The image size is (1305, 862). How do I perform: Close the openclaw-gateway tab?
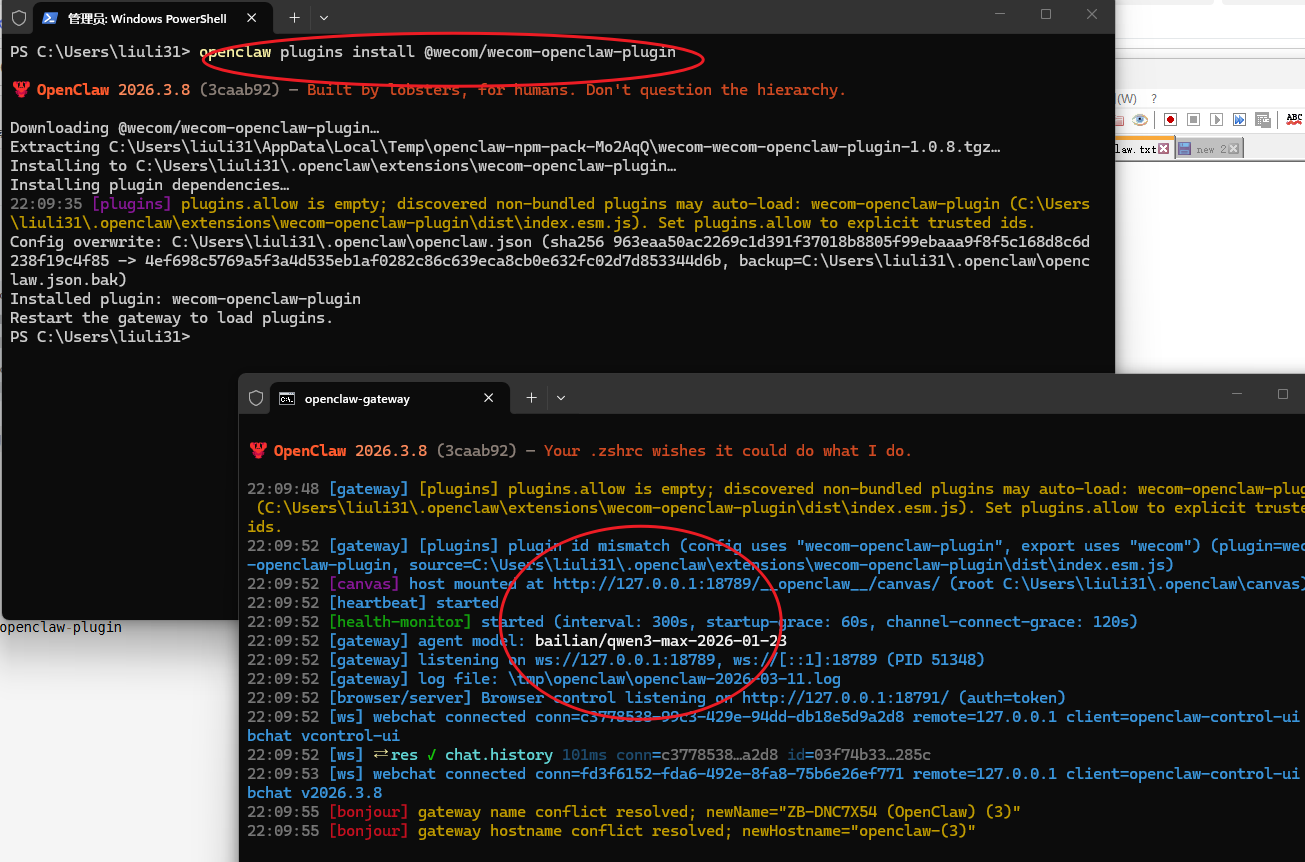click(x=489, y=398)
